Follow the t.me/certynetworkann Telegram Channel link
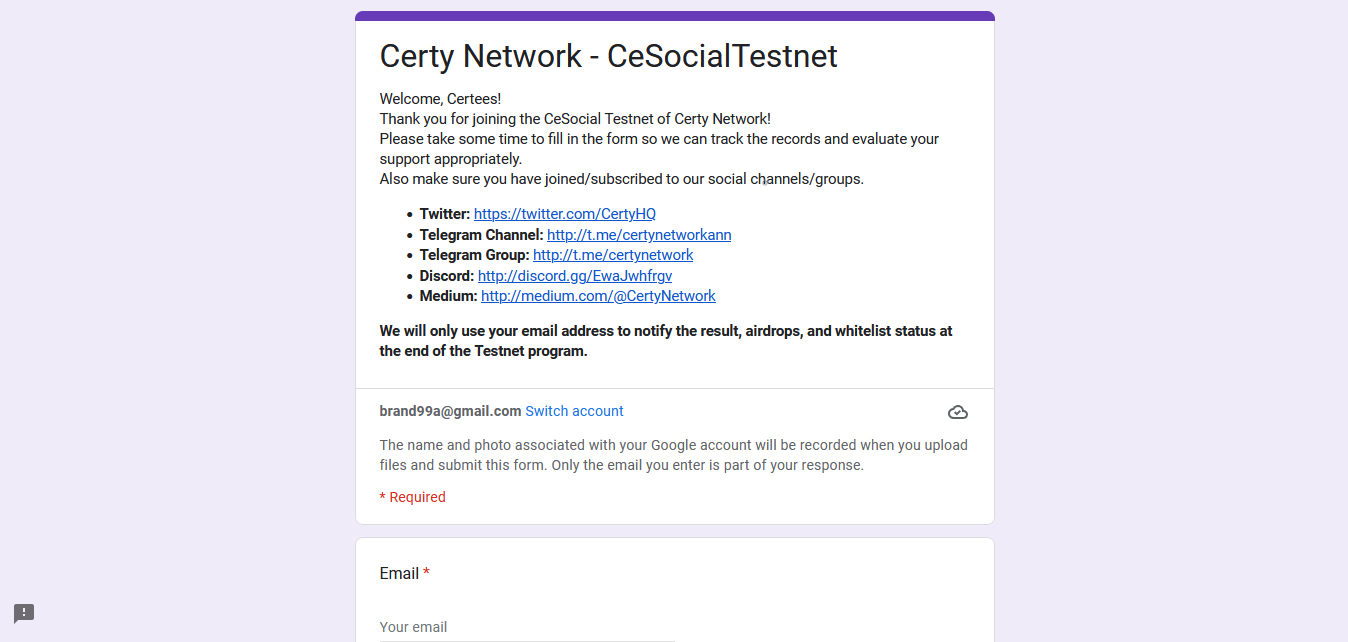Screen dimensions: 1348x642 click(638, 235)
